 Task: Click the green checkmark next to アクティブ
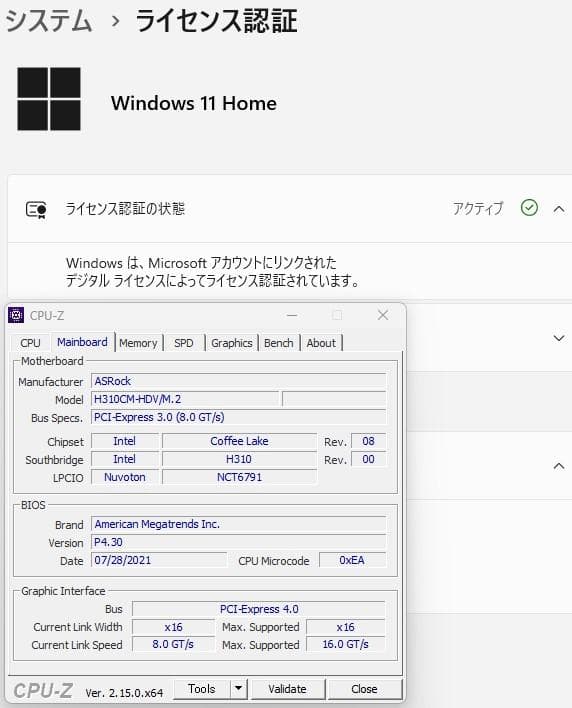coord(529,208)
